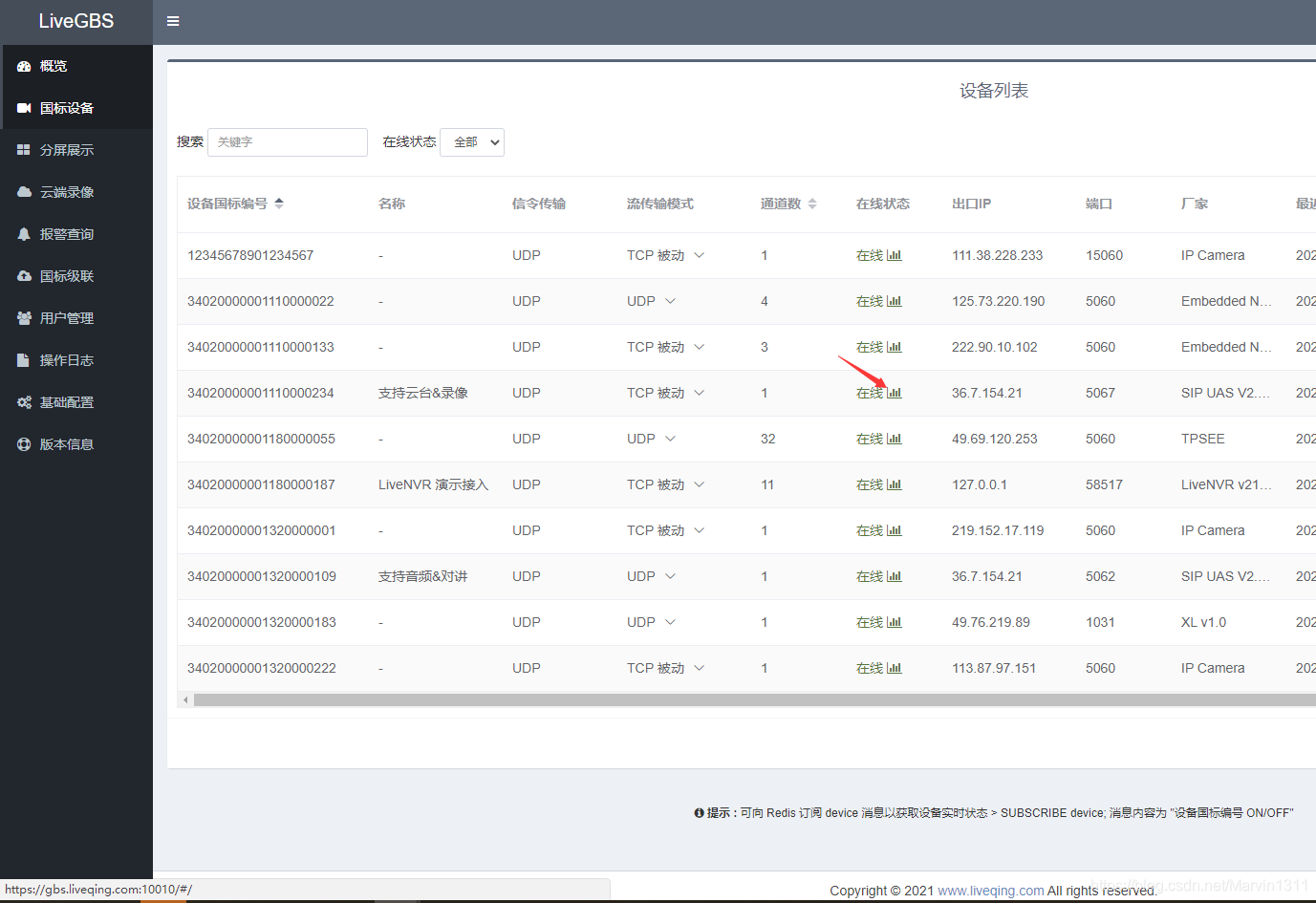Open the 用户管理 menu item
Screen dimensions: 1316x903
click(76, 318)
